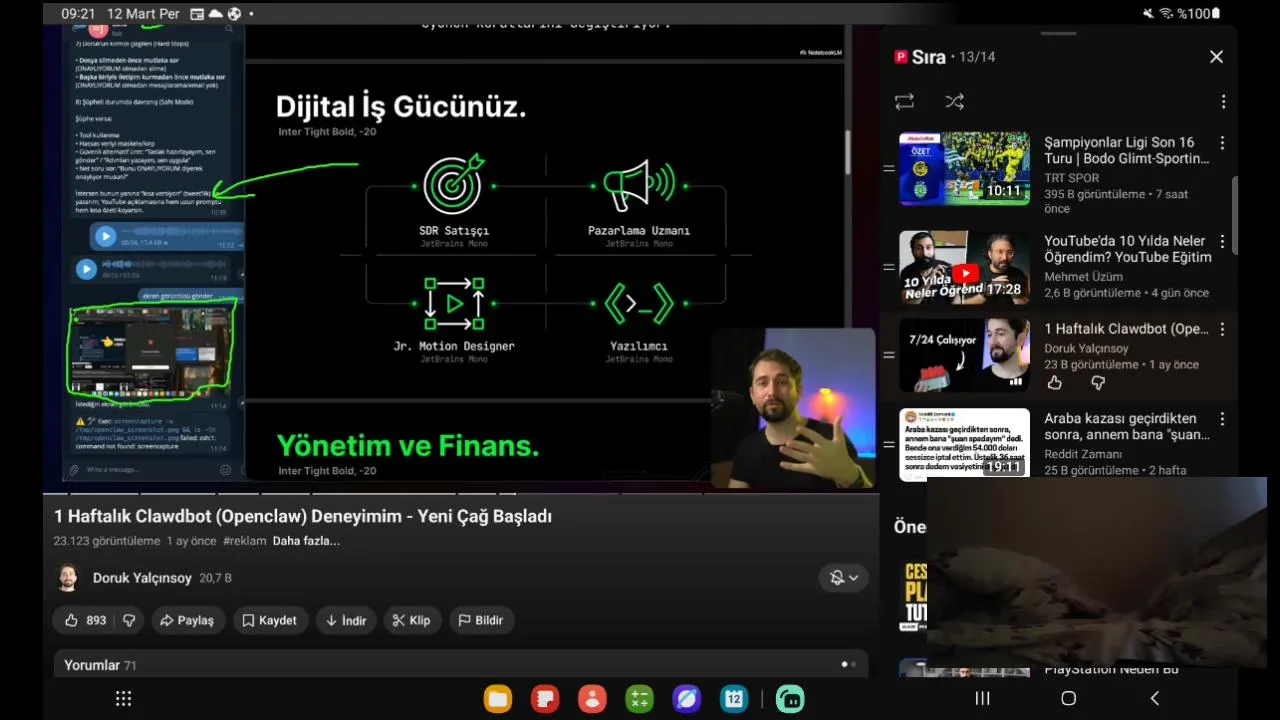Go back with the navigation arrow
This screenshot has width=1280, height=720.
point(1155,699)
